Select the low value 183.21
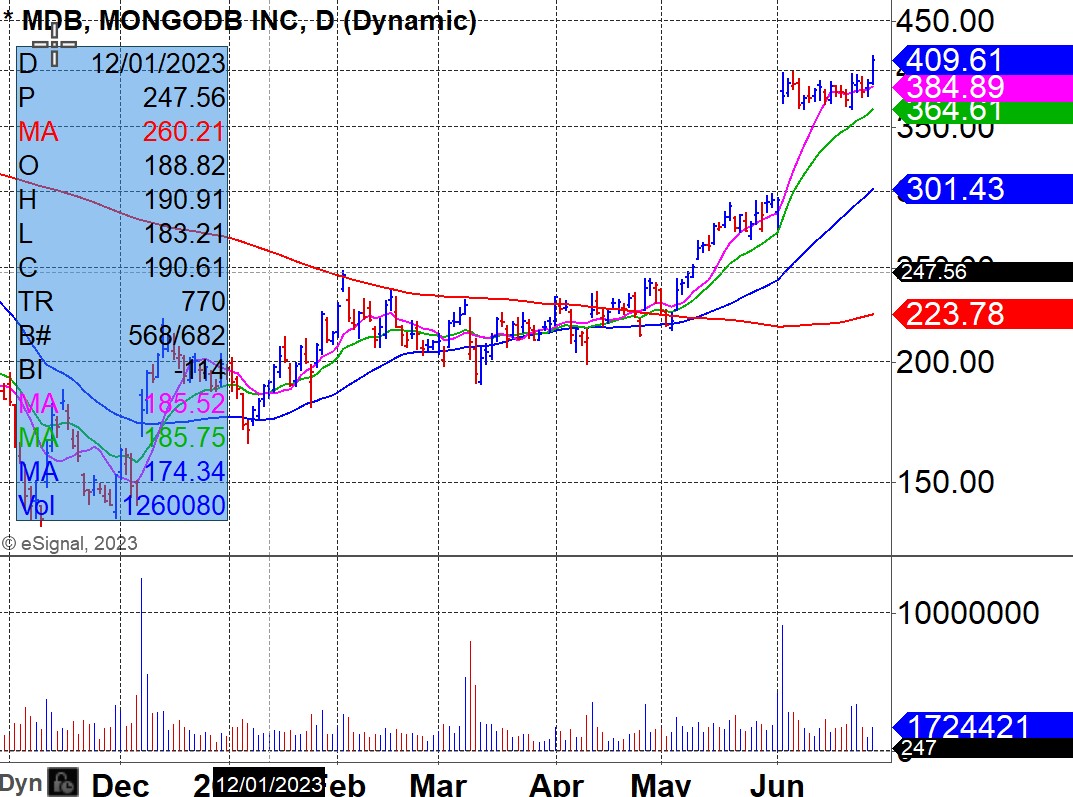This screenshot has height=797, width=1073. point(184,234)
